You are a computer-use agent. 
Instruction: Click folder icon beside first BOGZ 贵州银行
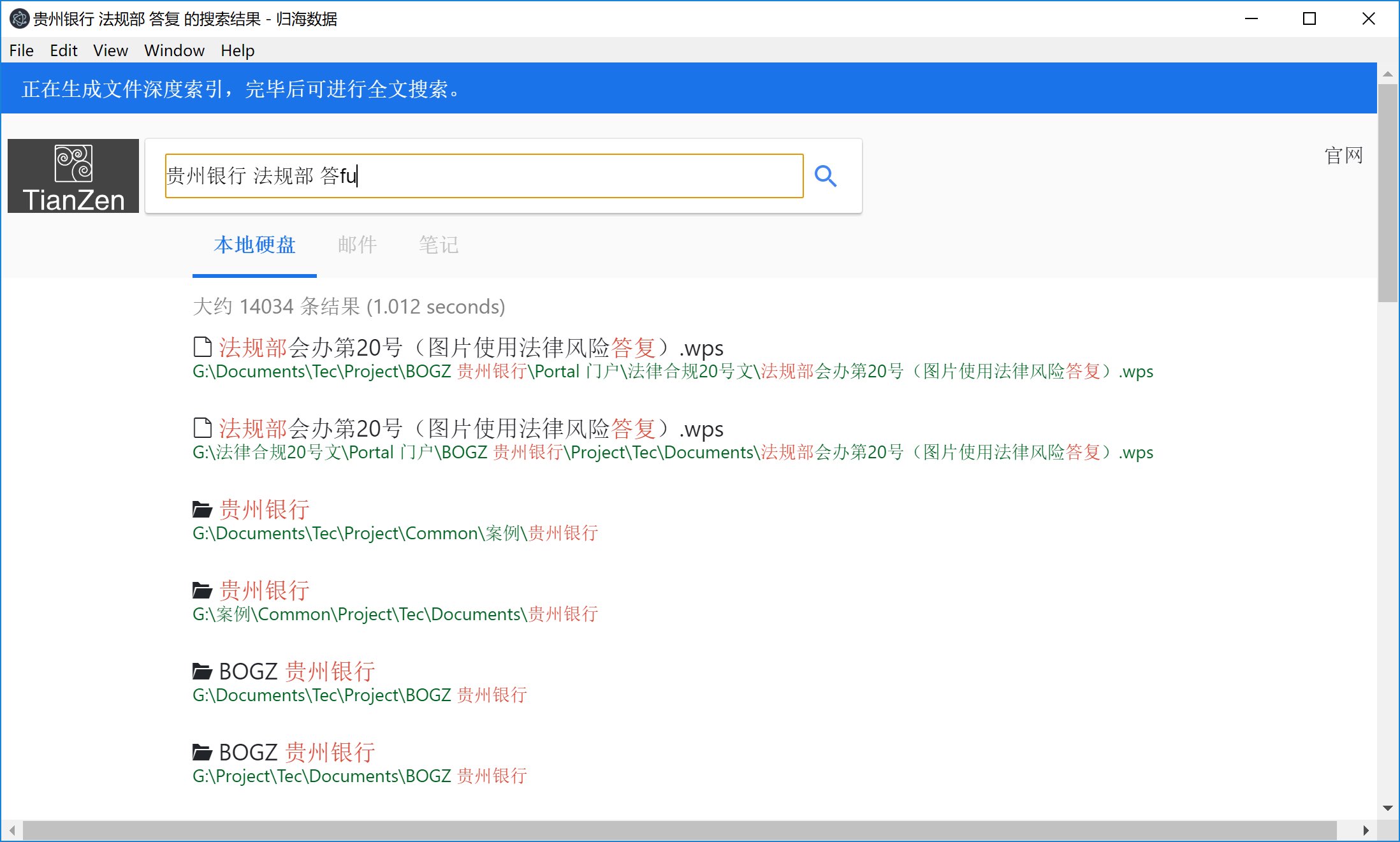click(202, 671)
